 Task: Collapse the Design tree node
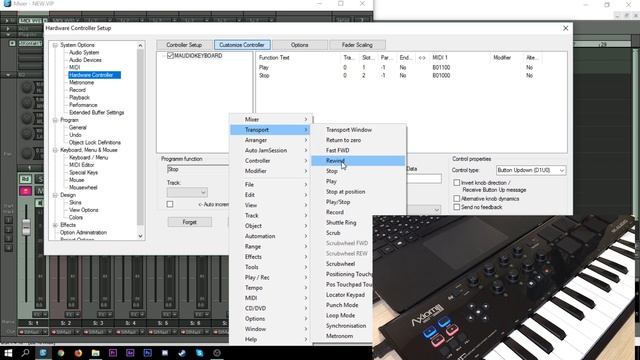pos(55,195)
